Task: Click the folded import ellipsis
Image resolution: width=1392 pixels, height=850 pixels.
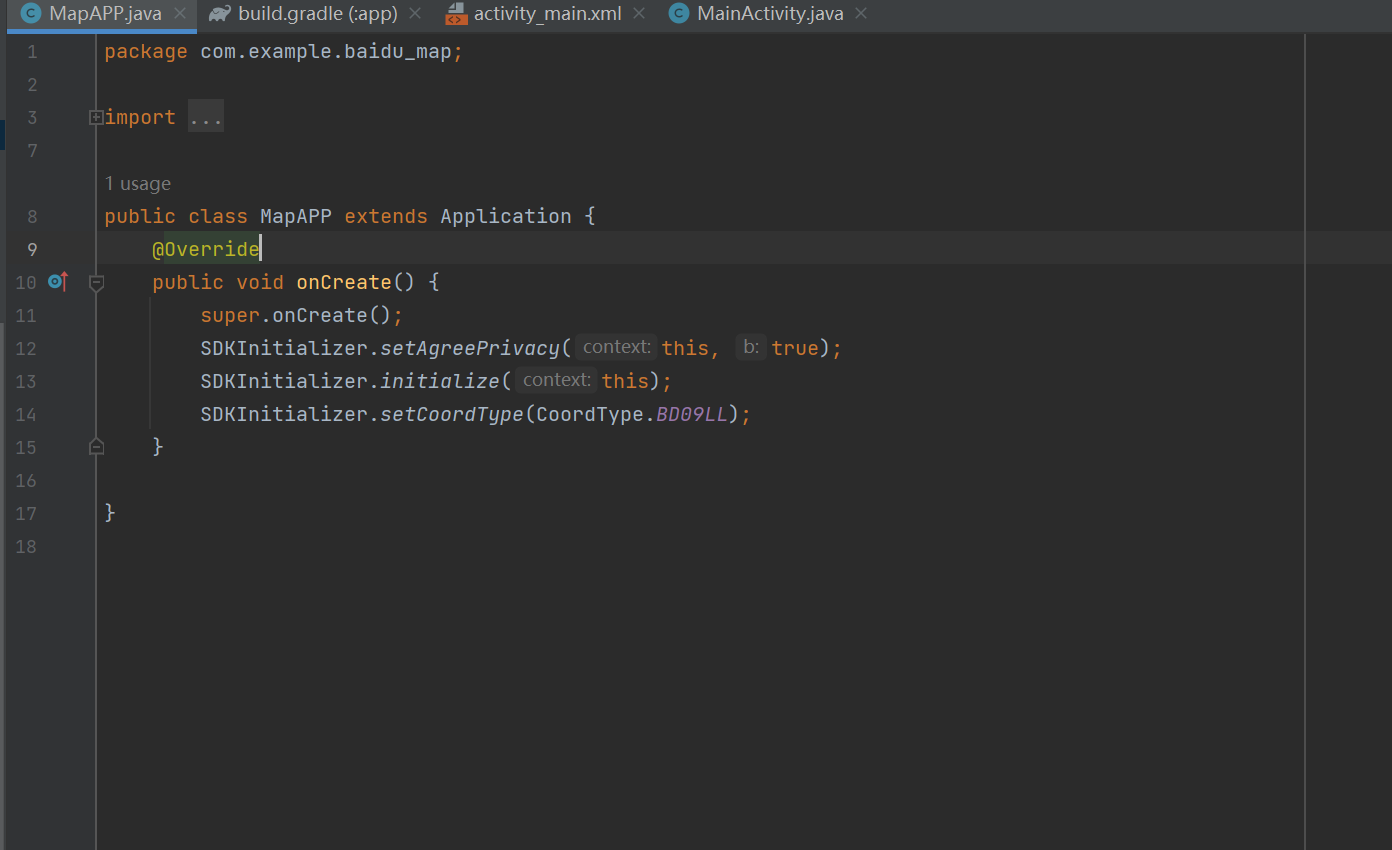Action: click(206, 118)
